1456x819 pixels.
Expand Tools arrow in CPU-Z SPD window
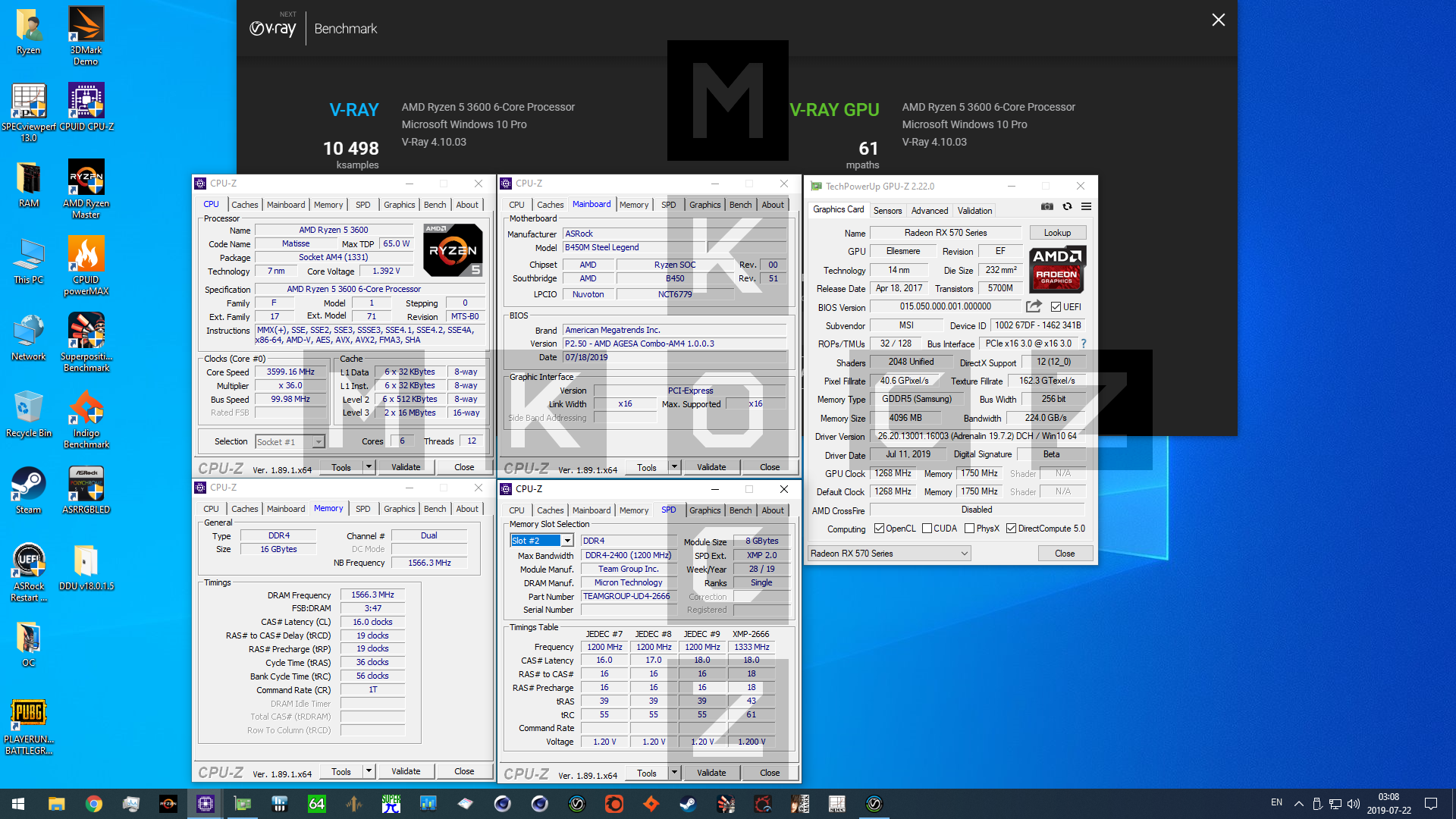point(674,773)
